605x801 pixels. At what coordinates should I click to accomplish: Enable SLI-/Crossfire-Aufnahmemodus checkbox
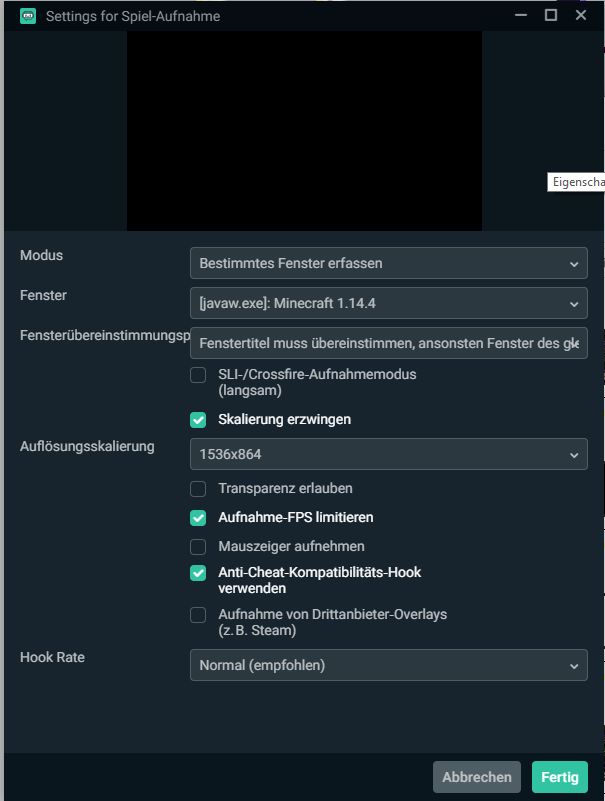point(198,375)
